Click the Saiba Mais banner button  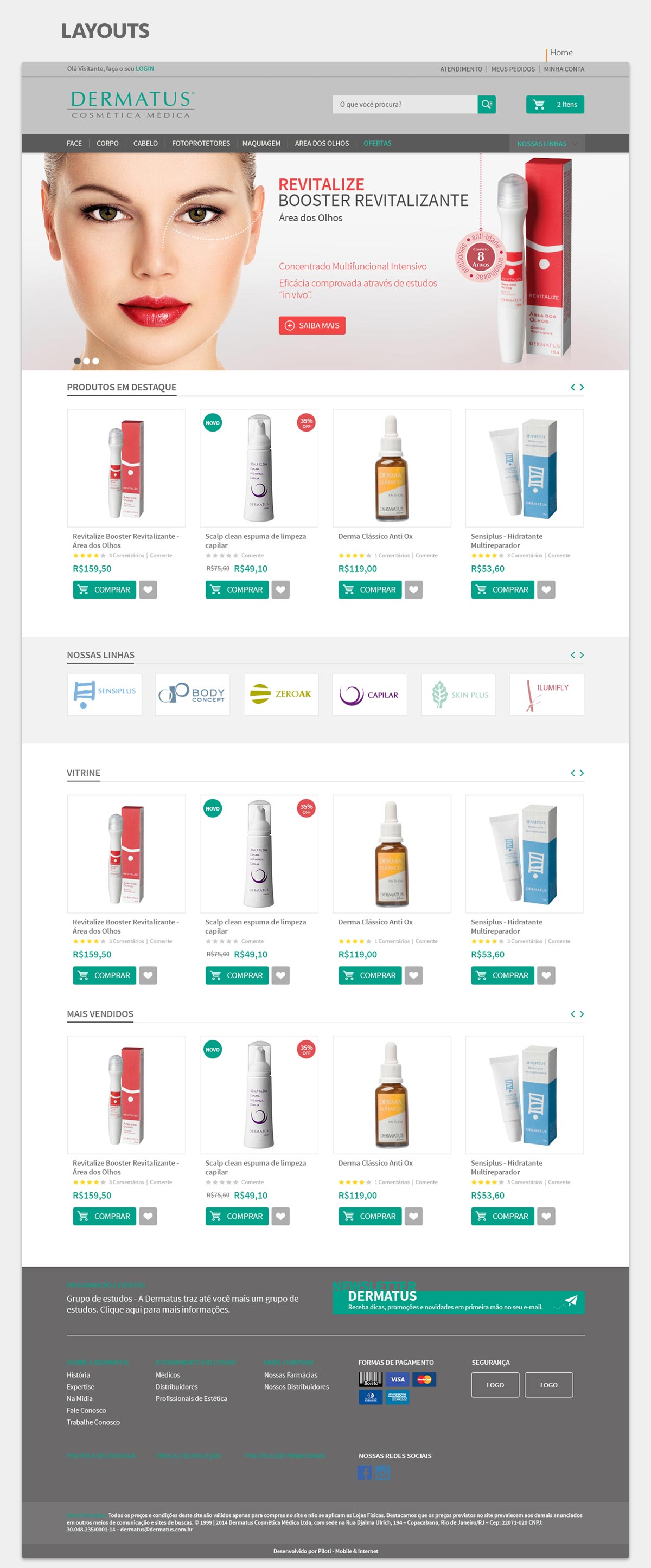312,326
